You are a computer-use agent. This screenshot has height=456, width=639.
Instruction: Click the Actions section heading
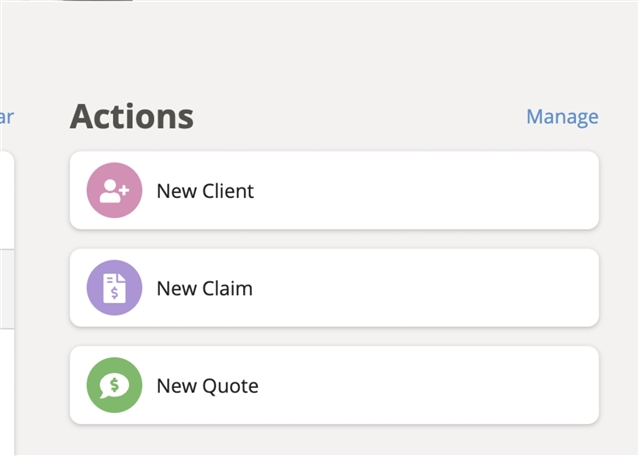(x=132, y=117)
